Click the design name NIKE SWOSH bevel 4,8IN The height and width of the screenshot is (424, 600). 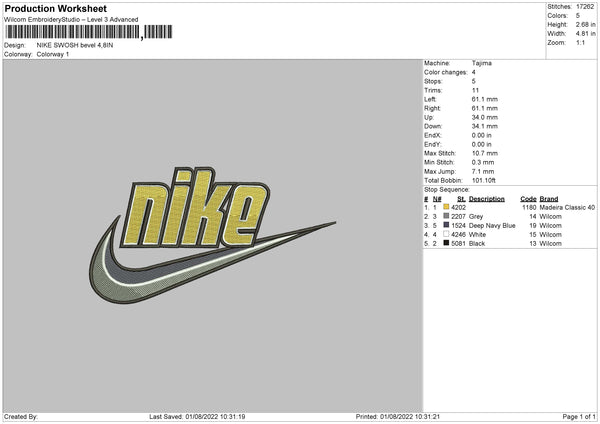coord(75,45)
